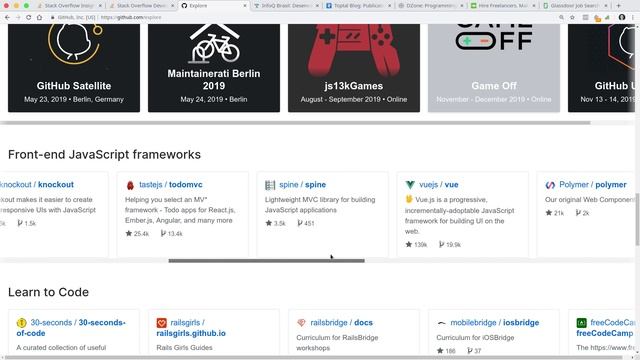The image size is (640, 360).
Task: Click the frameworks section horizontal scrollbar thumb
Action: 267,260
